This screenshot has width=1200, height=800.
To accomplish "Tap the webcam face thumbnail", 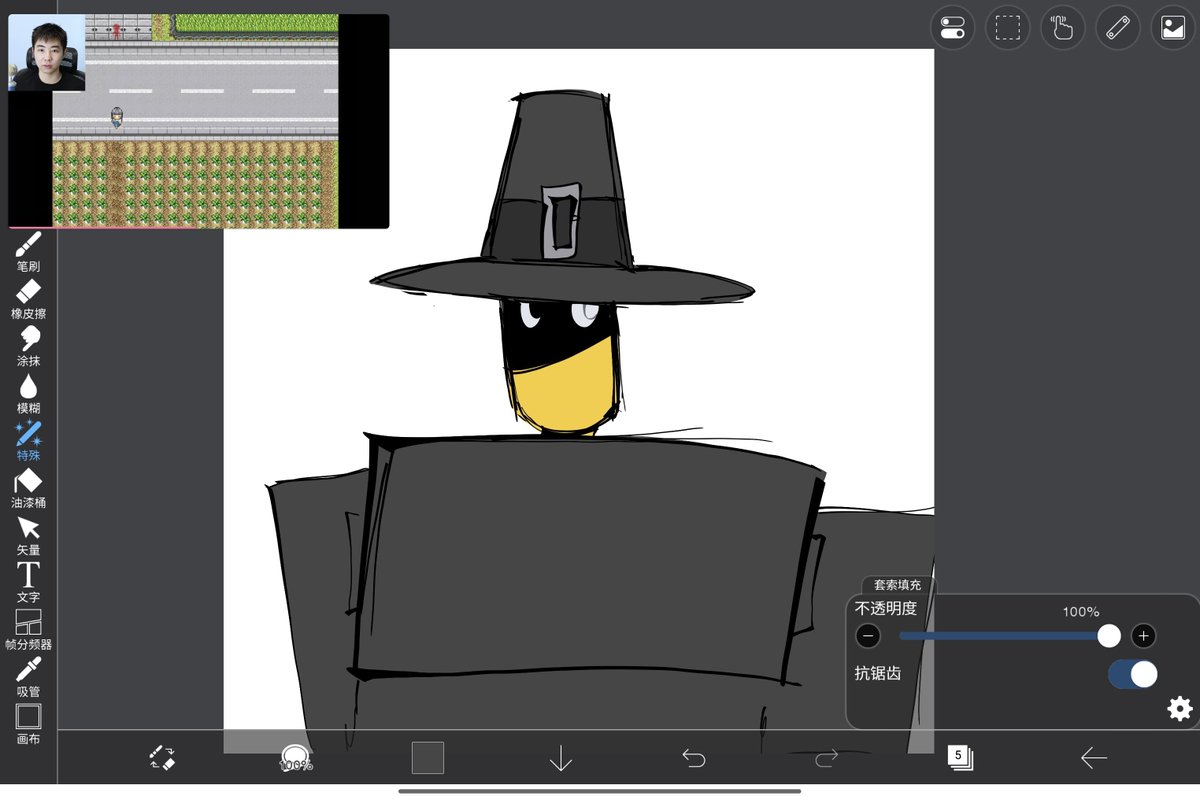I will coord(47,53).
